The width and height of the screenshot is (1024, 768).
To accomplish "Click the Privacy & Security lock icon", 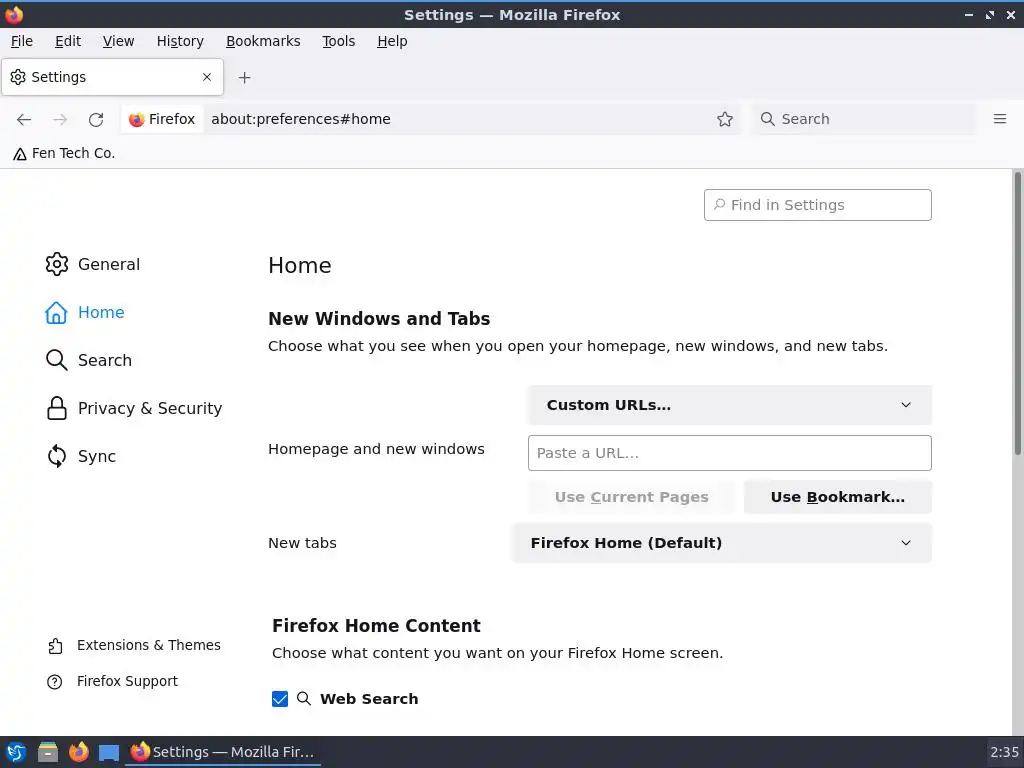I will (x=57, y=408).
